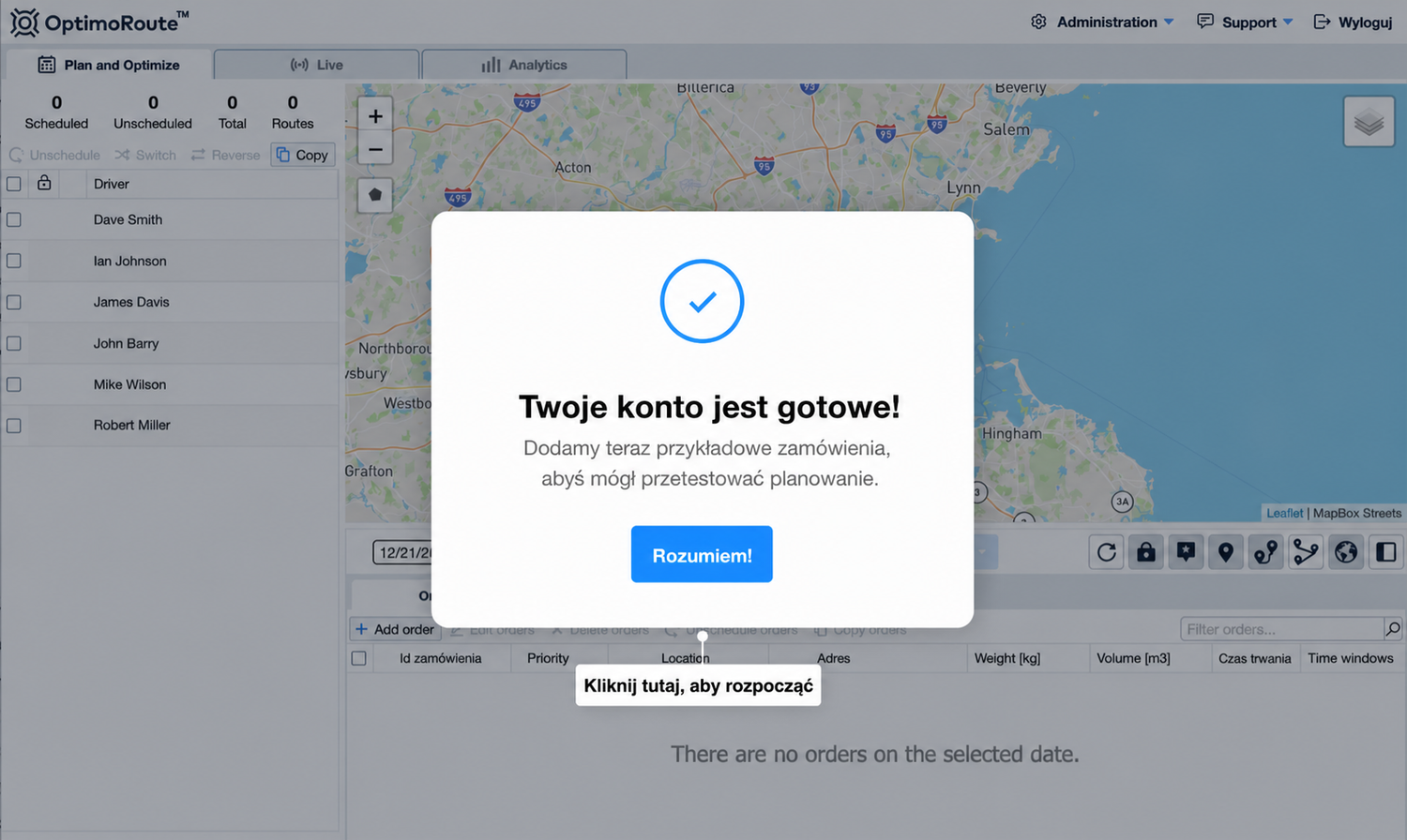Switch to the Live tab

pos(316,65)
